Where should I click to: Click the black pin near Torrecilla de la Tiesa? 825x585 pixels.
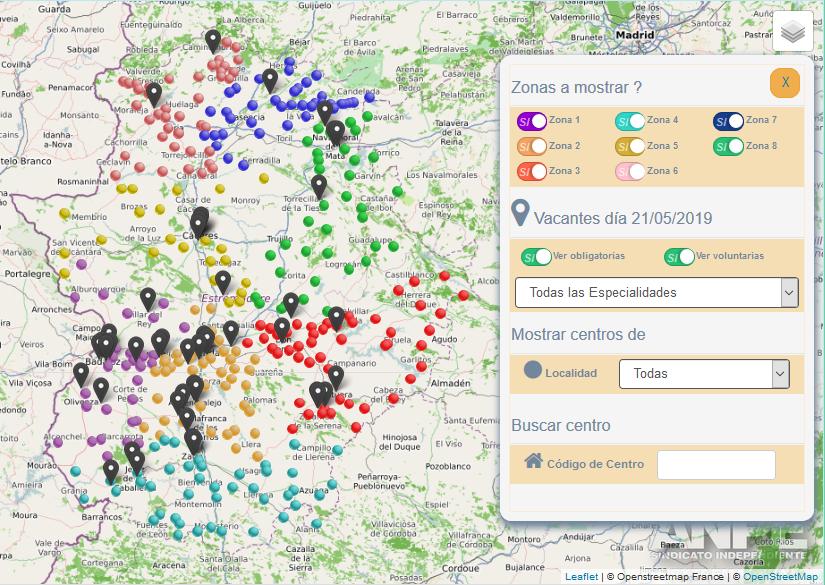pos(319,185)
